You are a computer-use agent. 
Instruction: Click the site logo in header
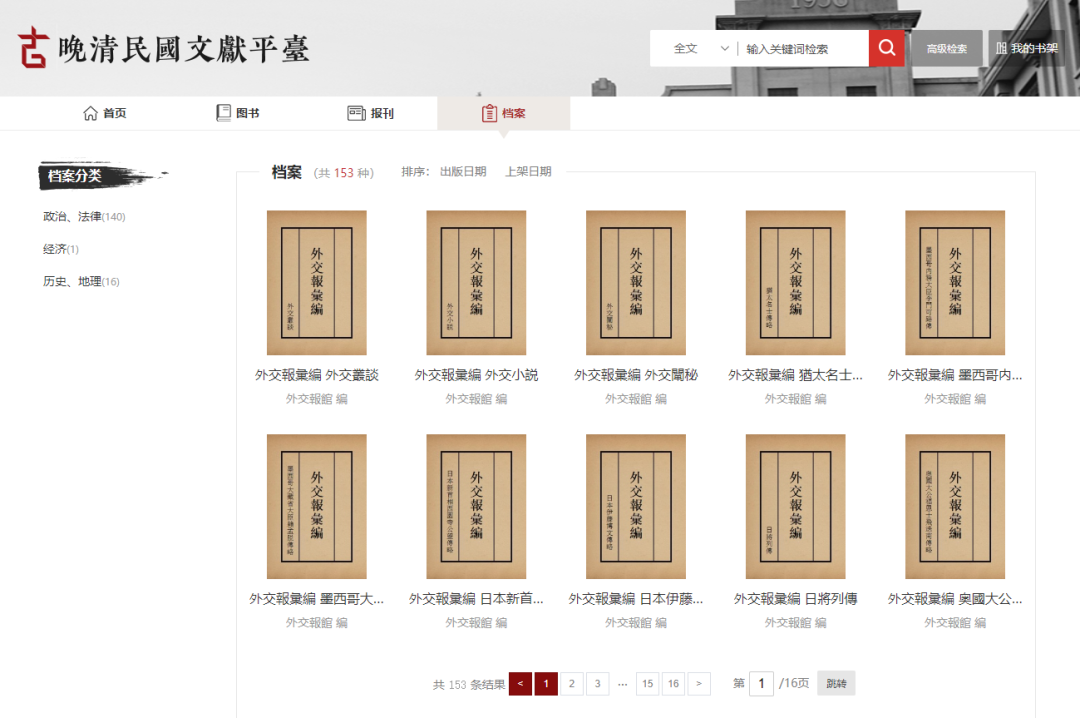pyautogui.click(x=164, y=48)
